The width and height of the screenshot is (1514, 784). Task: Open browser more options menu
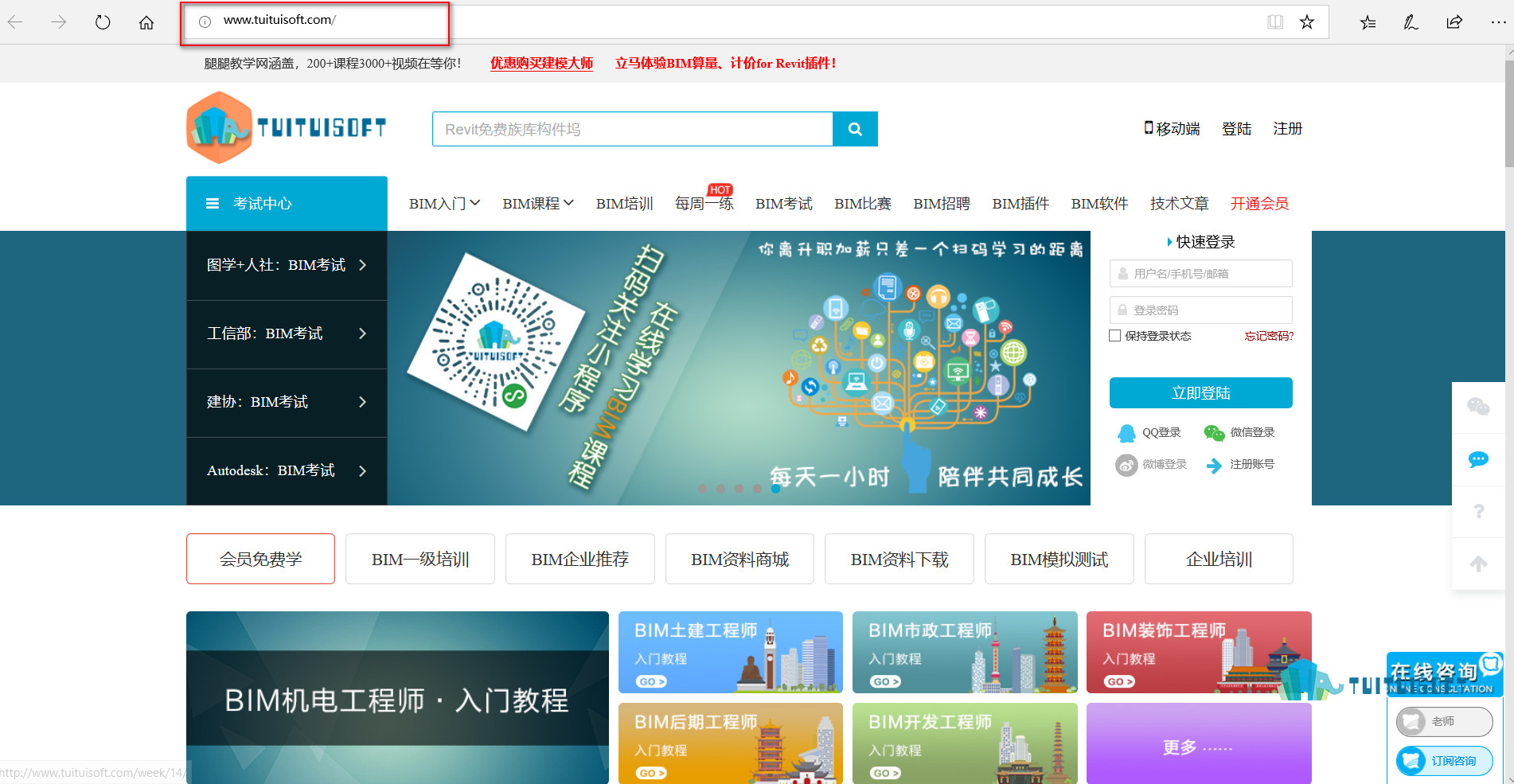pos(1498,22)
